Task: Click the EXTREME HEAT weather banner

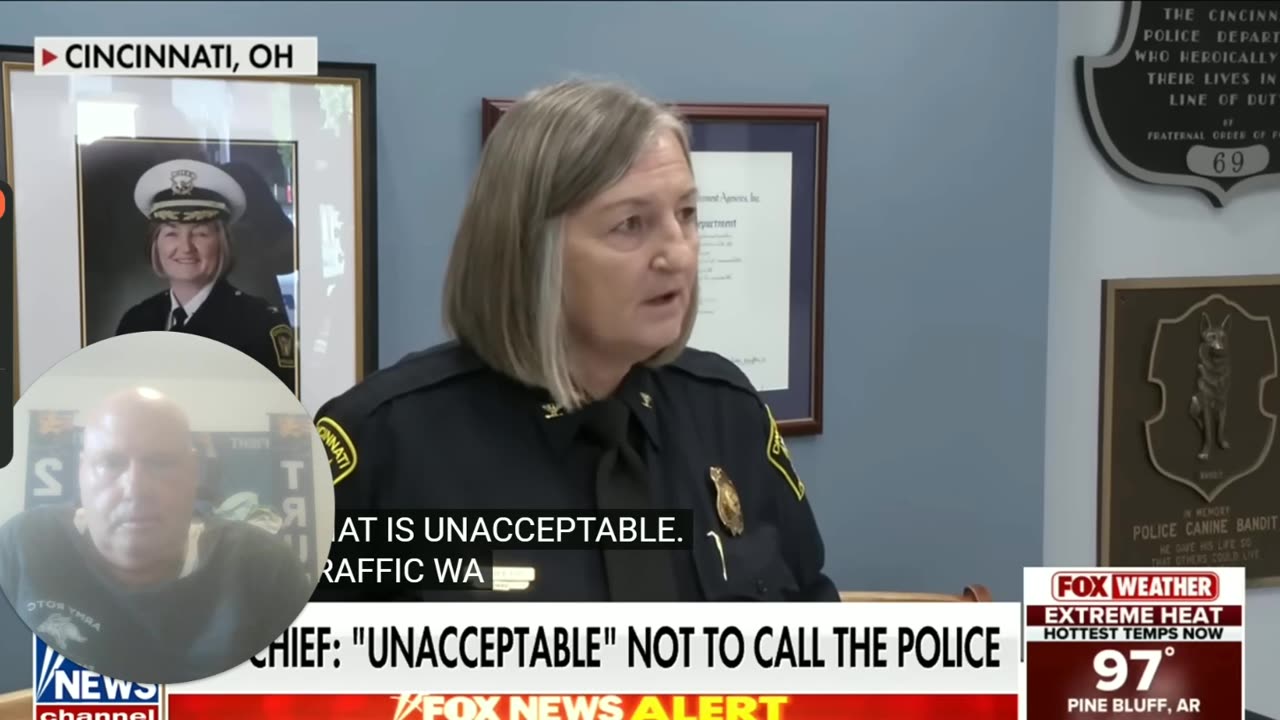Action: pyautogui.click(x=1134, y=615)
